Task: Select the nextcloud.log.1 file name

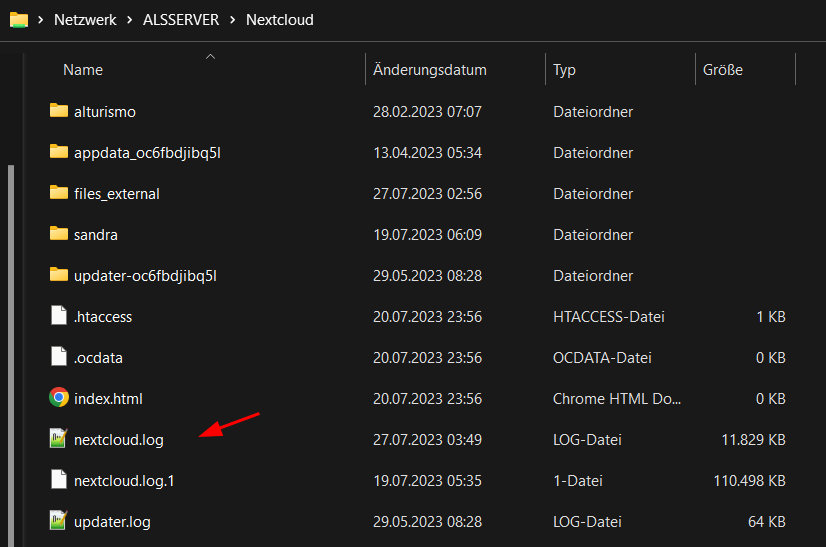Action: tap(124, 481)
